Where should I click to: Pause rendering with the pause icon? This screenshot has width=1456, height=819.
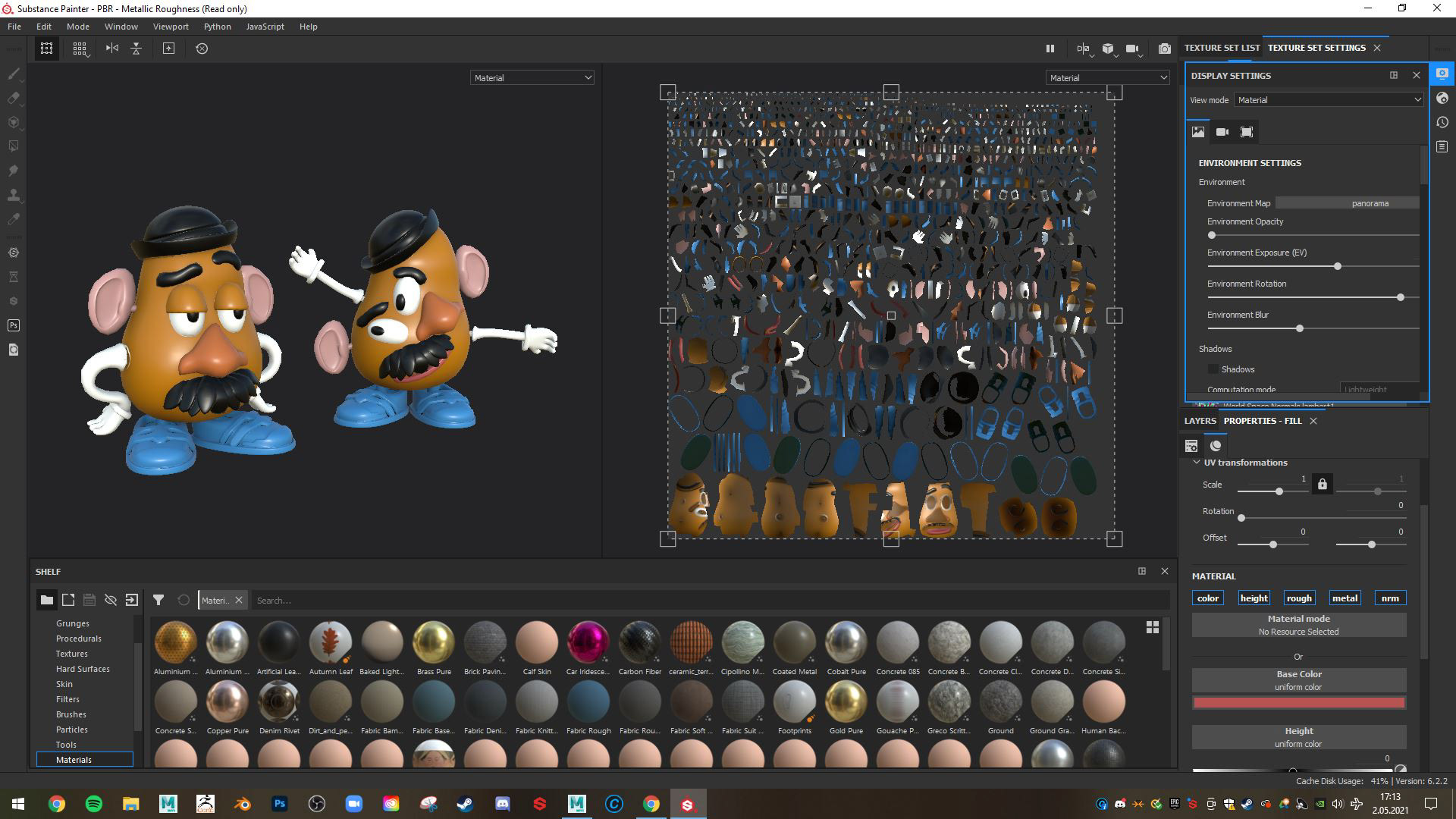point(1050,49)
